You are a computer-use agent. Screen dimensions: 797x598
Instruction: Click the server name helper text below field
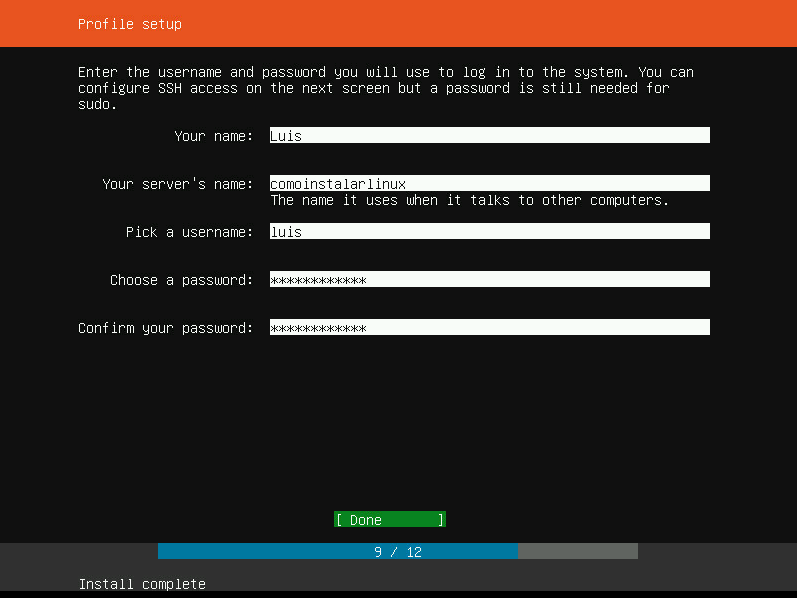469,200
